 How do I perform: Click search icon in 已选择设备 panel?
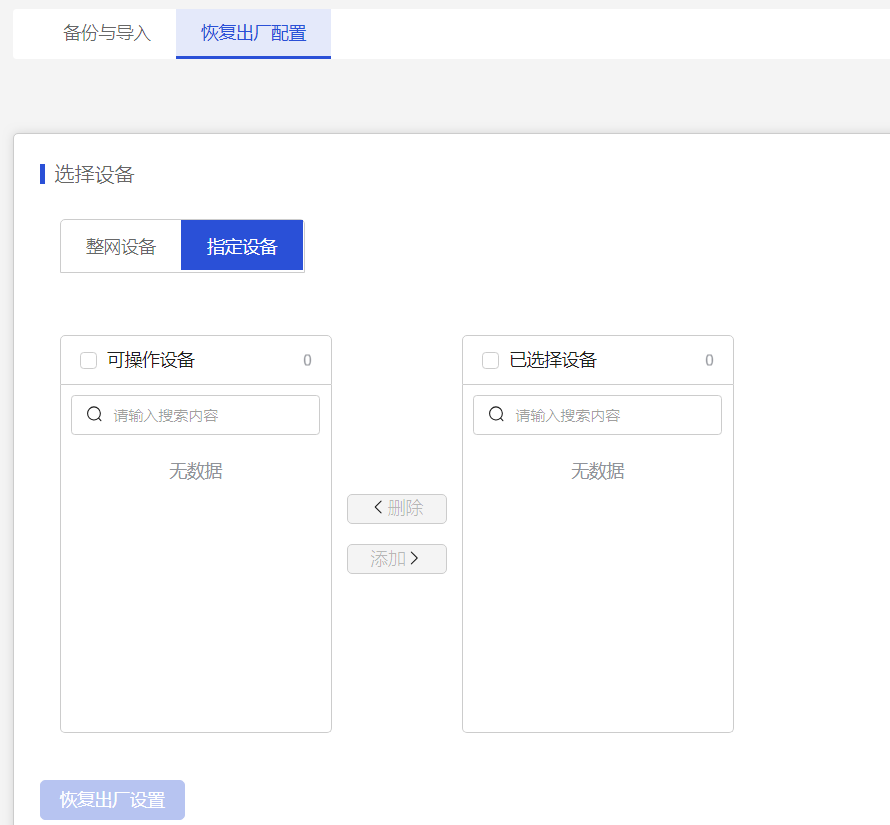coord(497,415)
